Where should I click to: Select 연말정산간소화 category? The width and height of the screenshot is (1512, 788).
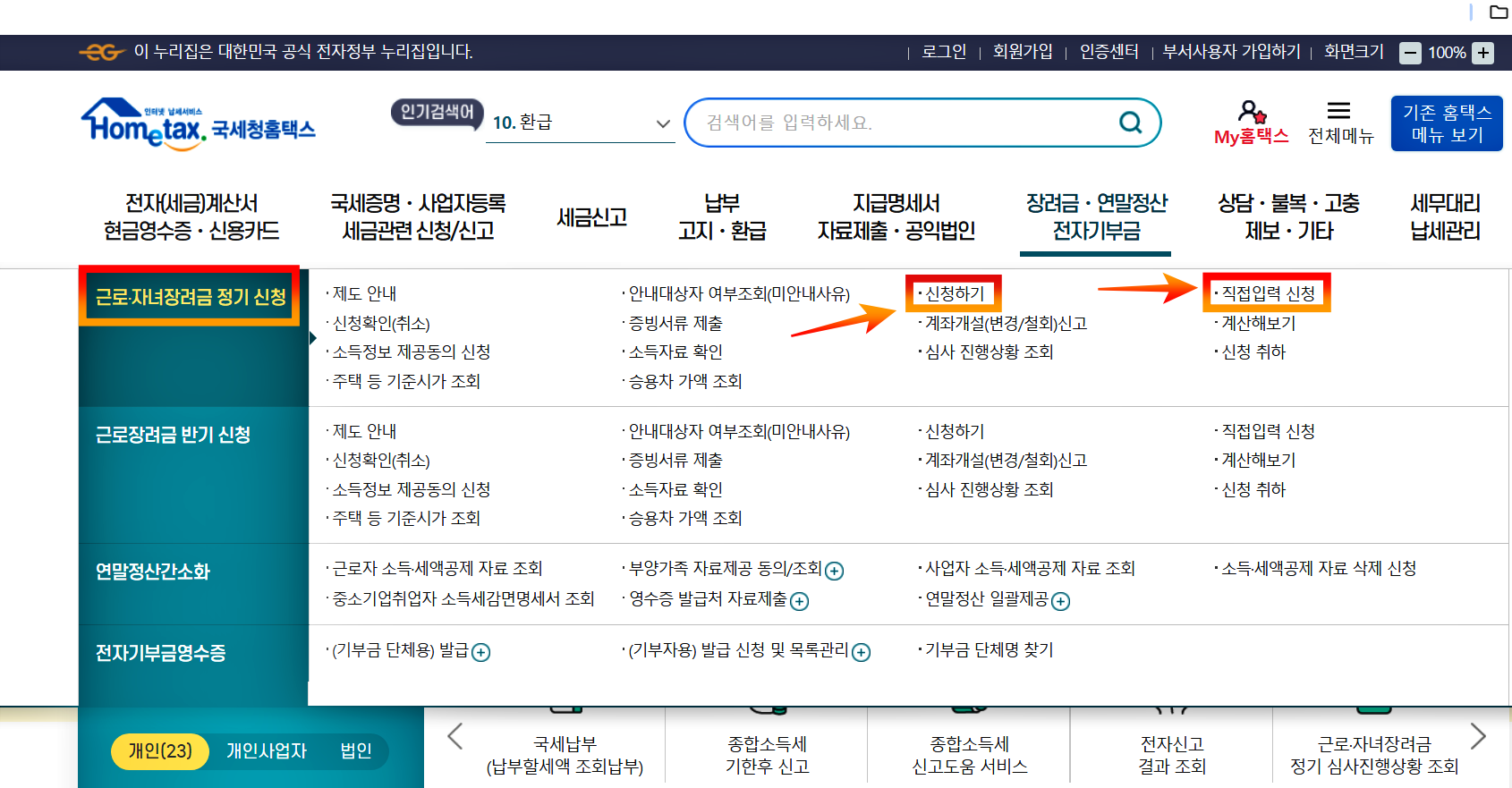pos(152,572)
